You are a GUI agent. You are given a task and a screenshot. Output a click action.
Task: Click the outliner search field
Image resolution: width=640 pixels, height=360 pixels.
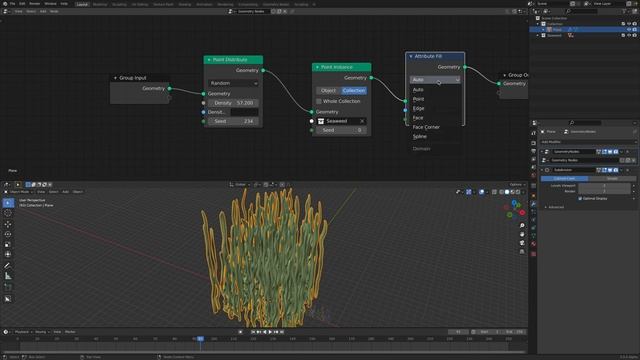click(x=582, y=11)
